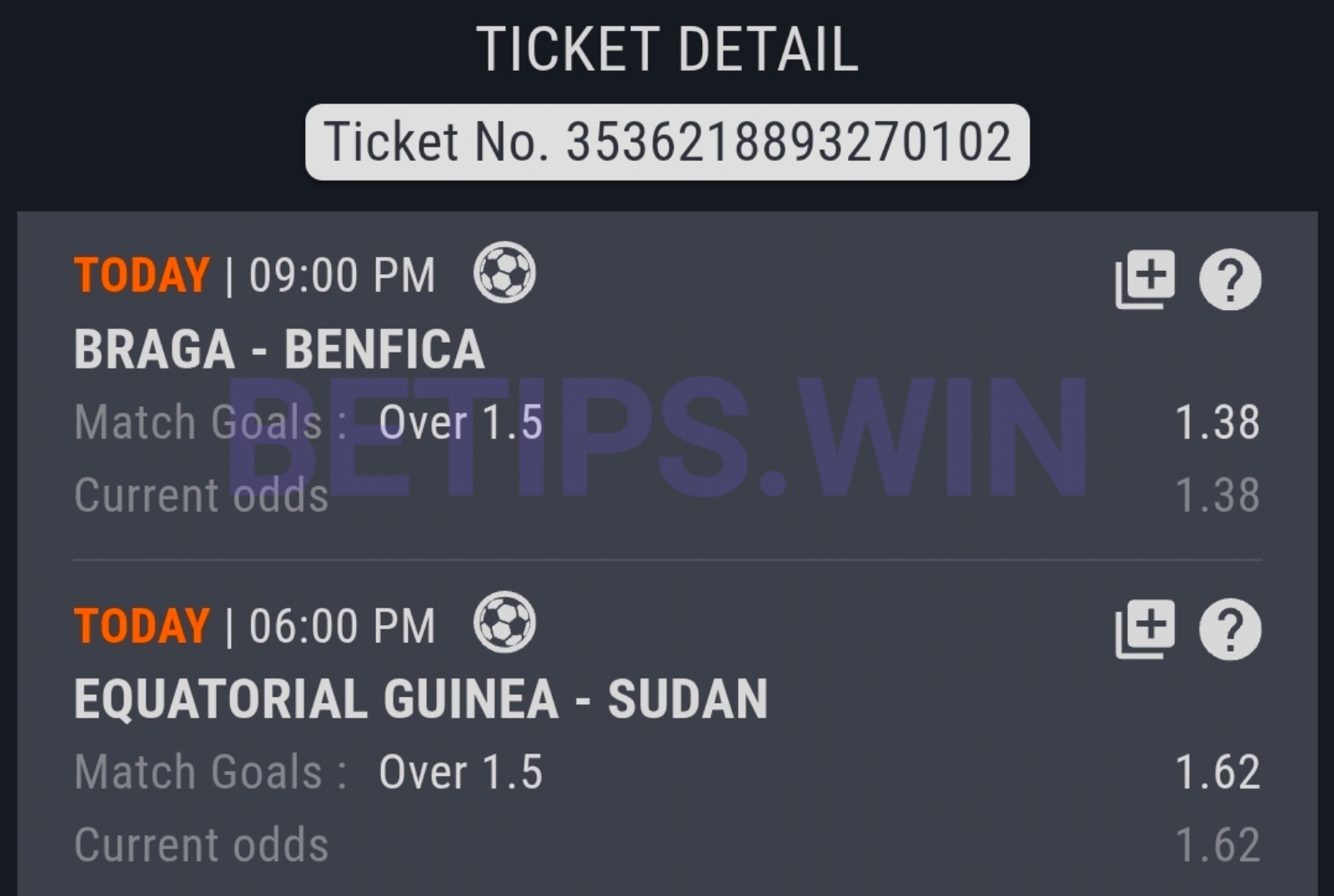Click the soccer ball icon beside 06:00 PM
This screenshot has height=896, width=1334.
click(x=504, y=623)
